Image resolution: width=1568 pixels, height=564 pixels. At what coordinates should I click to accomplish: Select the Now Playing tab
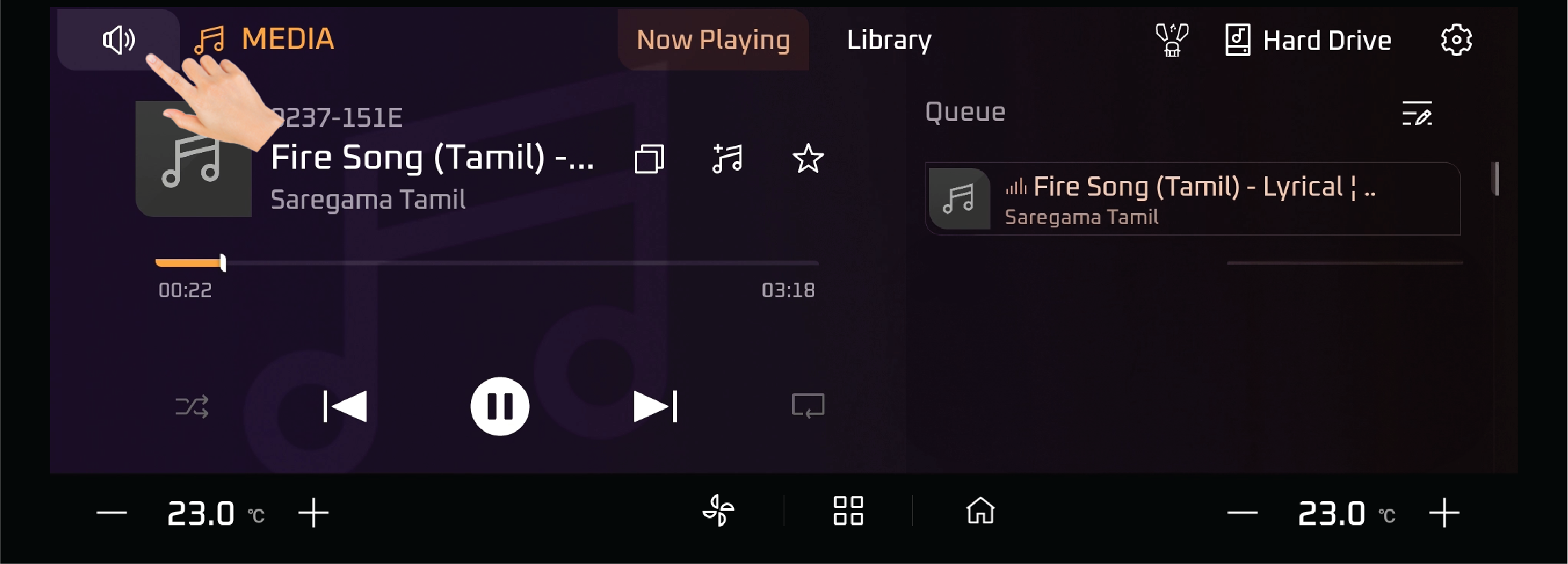(x=713, y=40)
